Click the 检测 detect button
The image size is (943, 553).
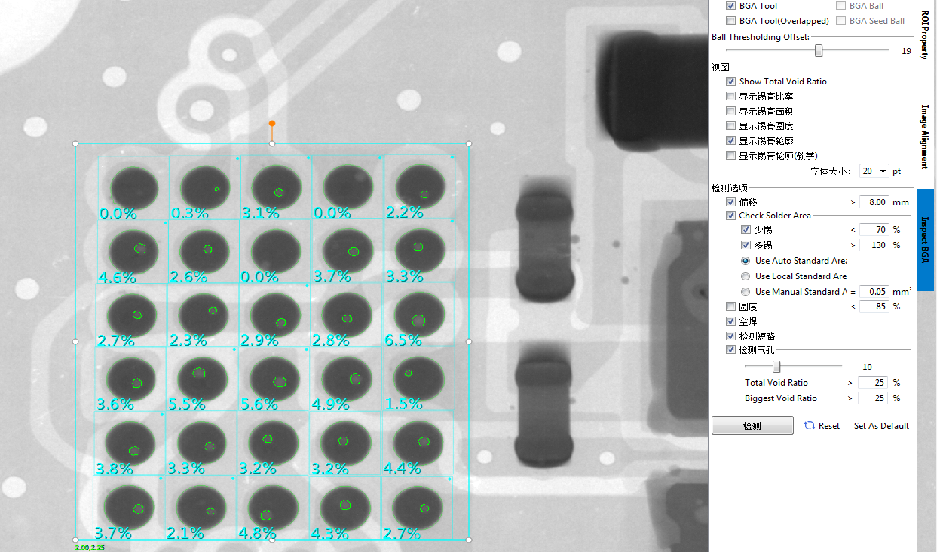coord(752,426)
